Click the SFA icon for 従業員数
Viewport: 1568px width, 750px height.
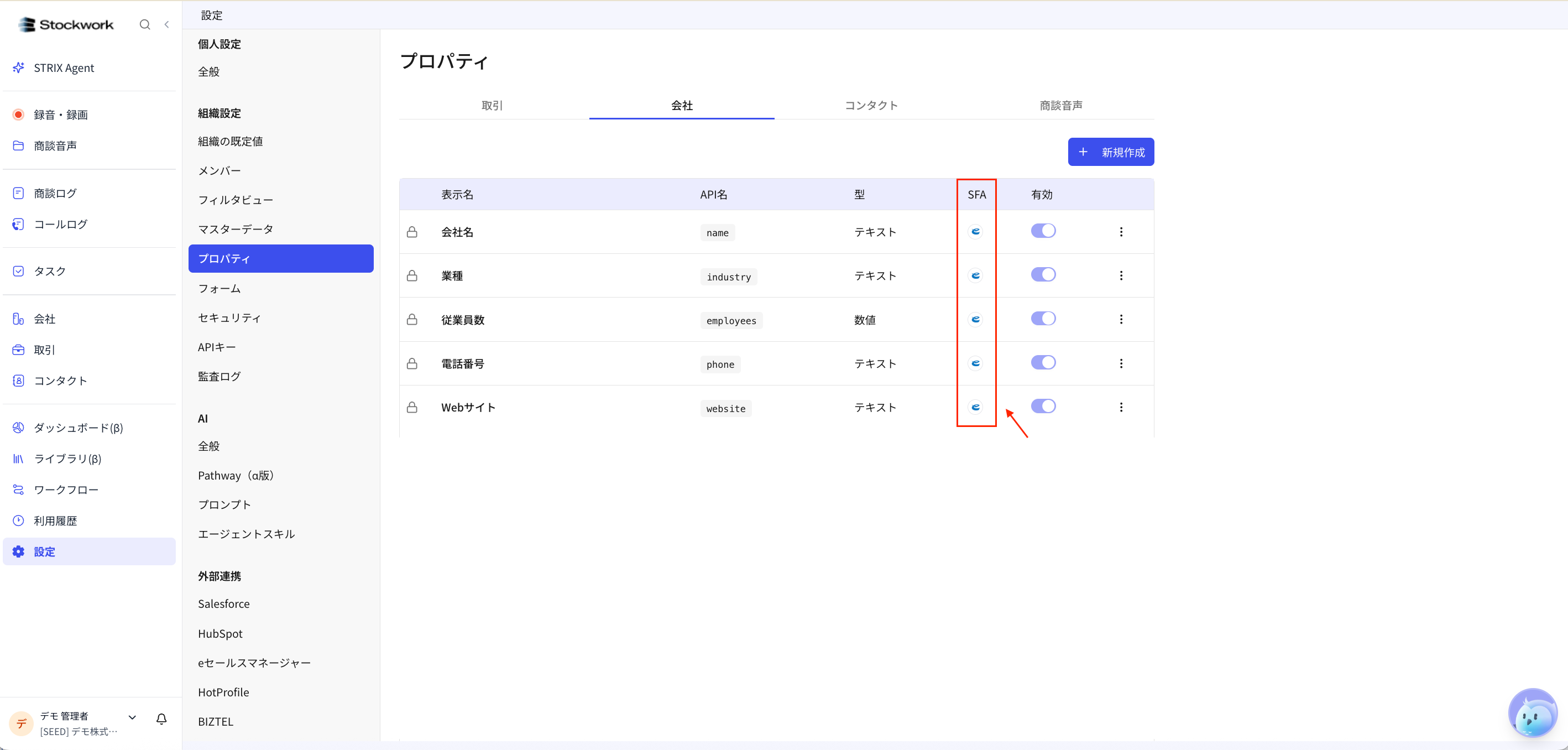[976, 319]
